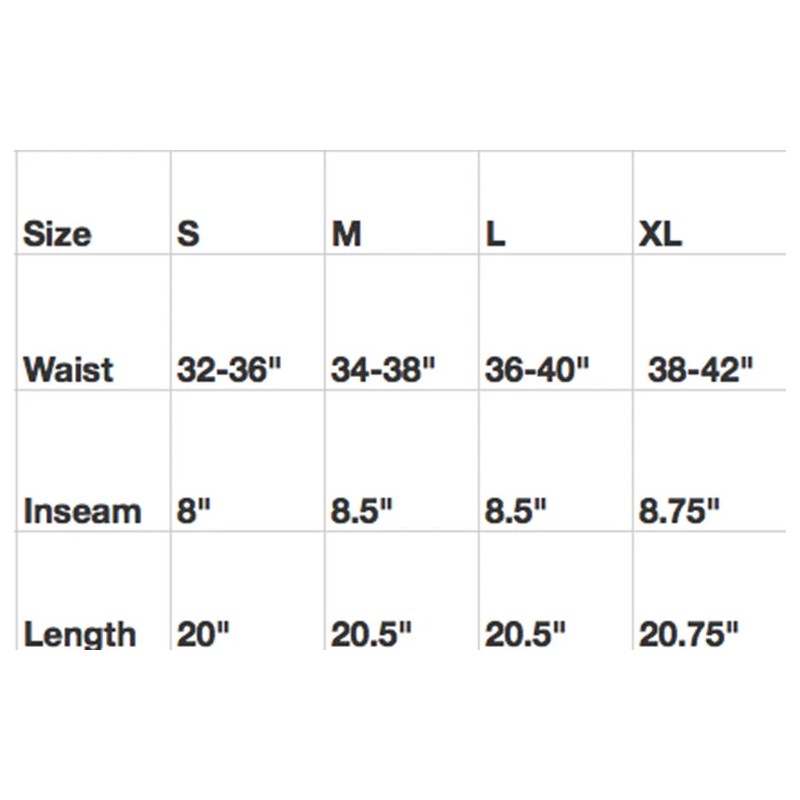The height and width of the screenshot is (800, 800).
Task: Click the 20.5" length cell under M
Action: pyautogui.click(x=372, y=633)
